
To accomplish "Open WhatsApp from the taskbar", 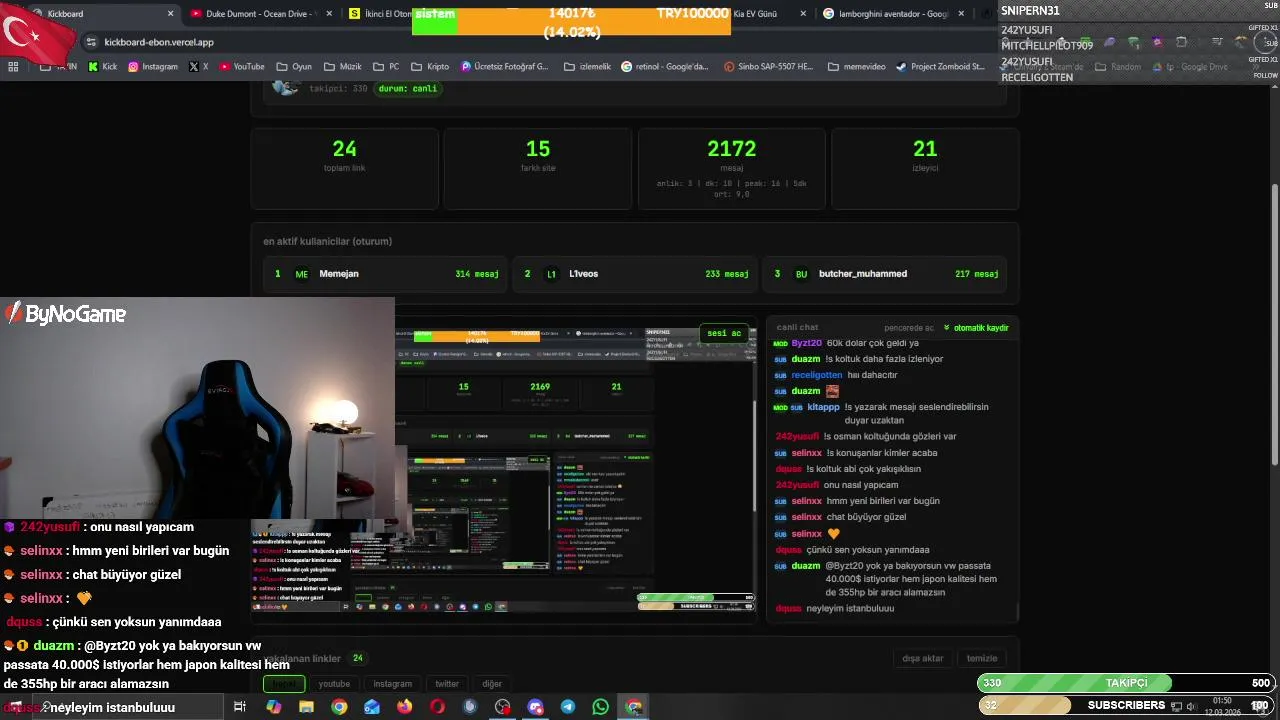I will [x=600, y=707].
